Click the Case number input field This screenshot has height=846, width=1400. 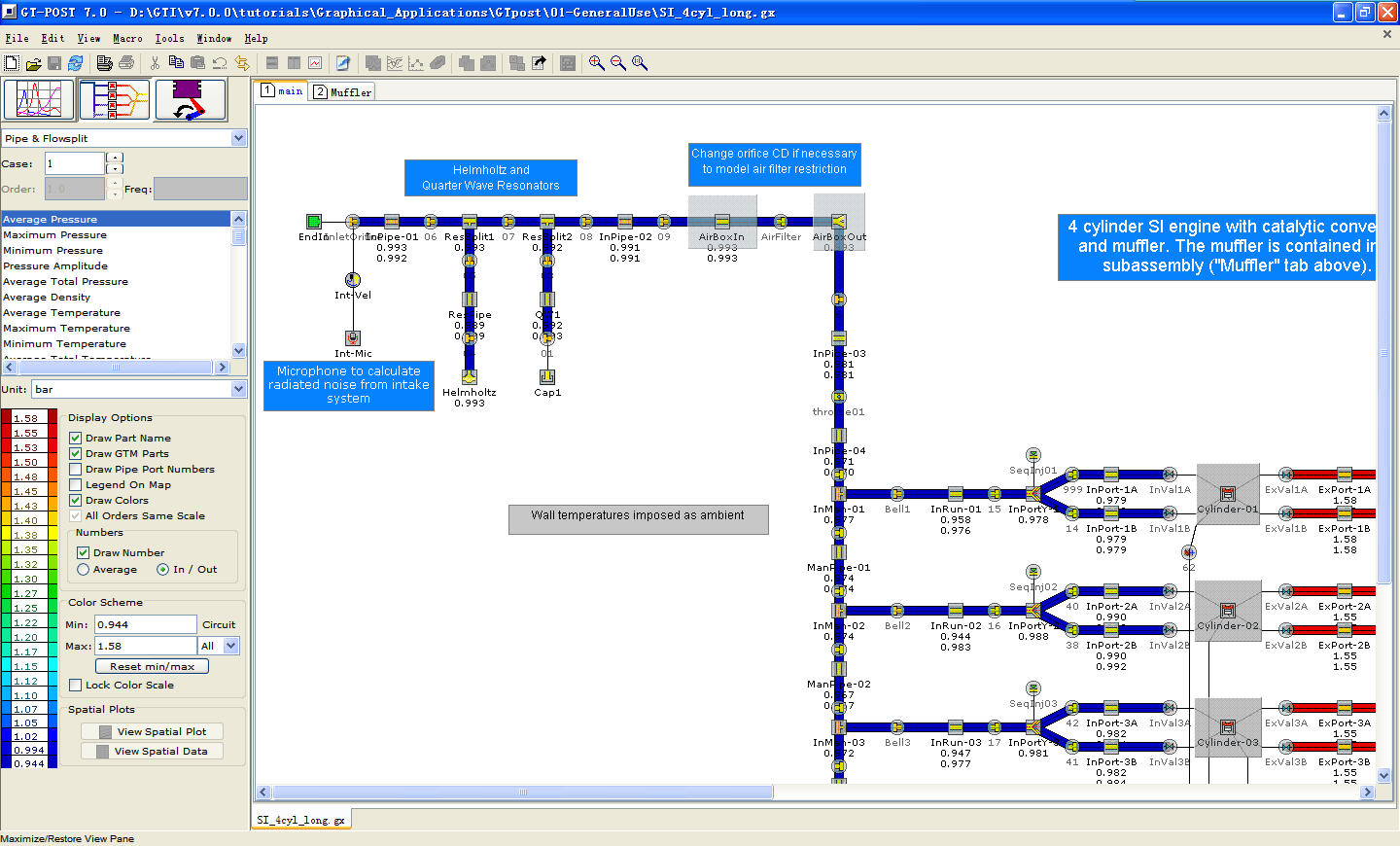click(74, 163)
